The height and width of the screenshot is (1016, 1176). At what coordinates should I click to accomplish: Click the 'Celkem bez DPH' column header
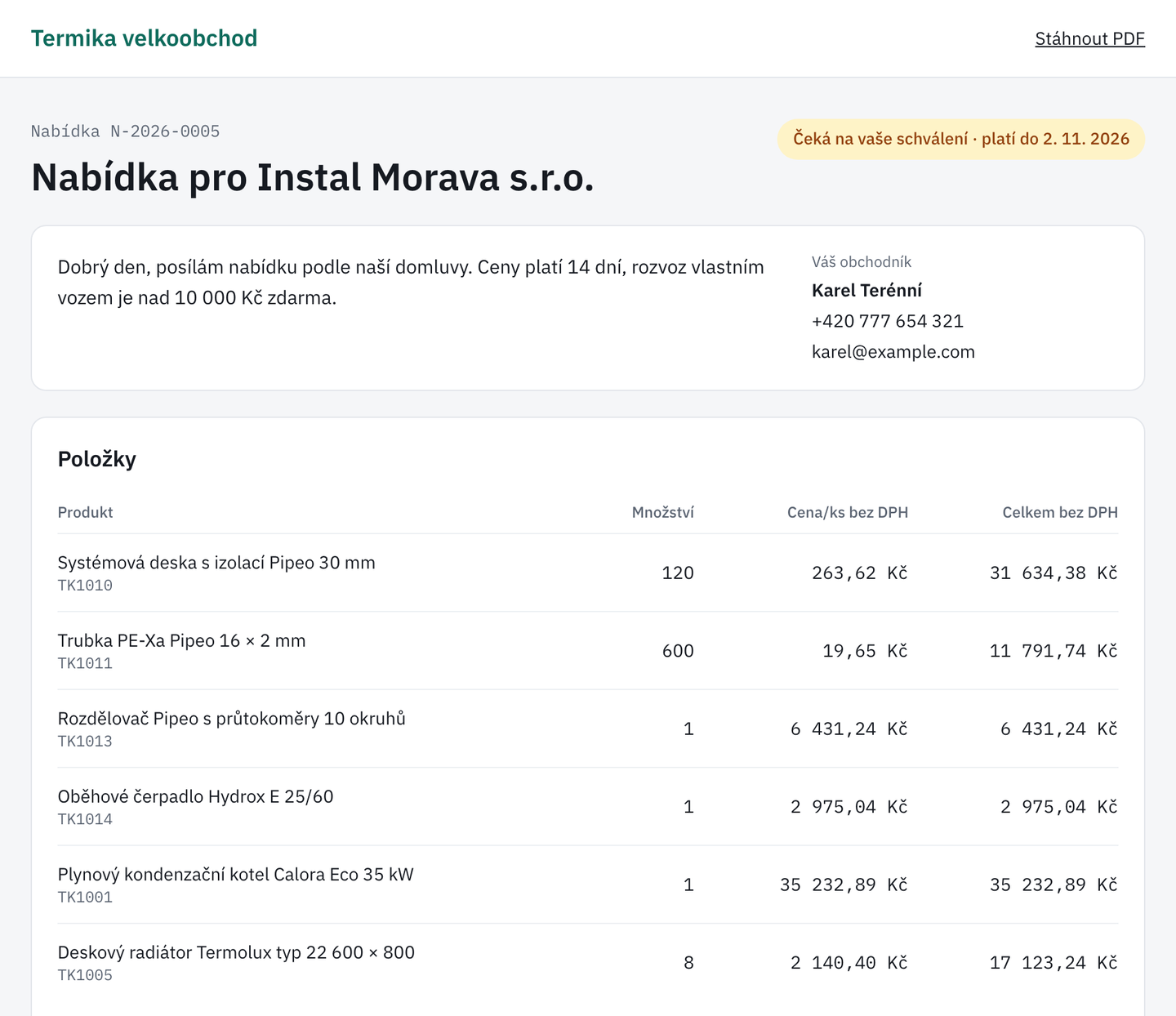(1060, 512)
